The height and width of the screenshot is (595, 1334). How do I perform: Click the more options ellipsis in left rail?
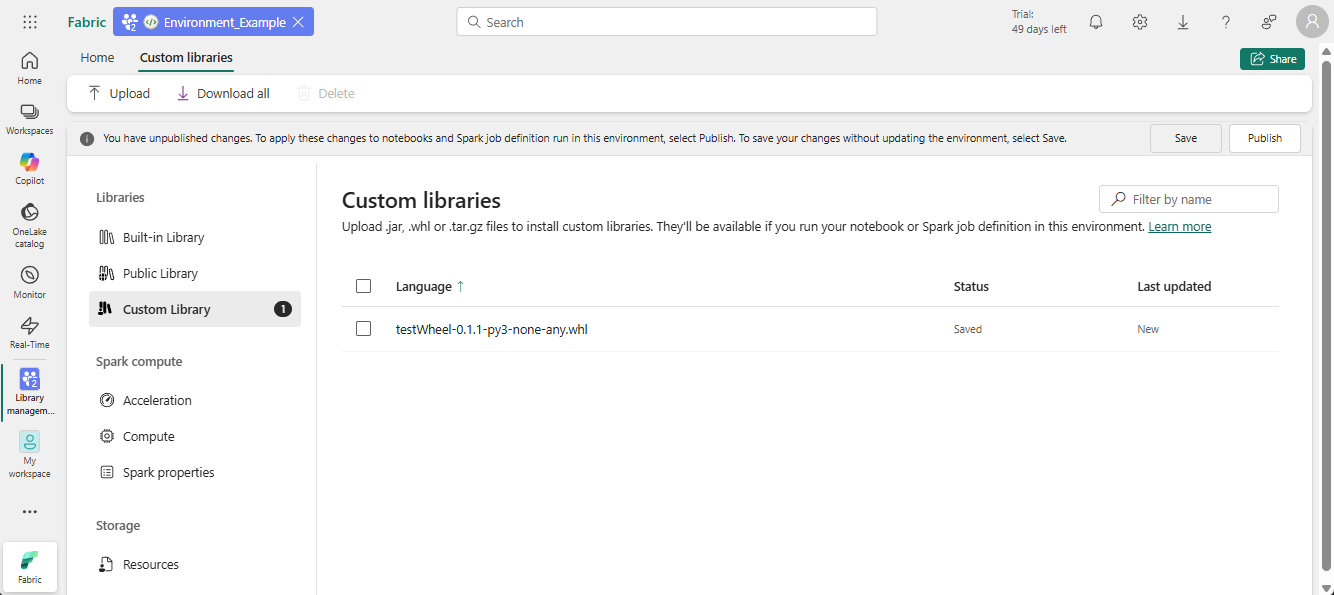30,511
